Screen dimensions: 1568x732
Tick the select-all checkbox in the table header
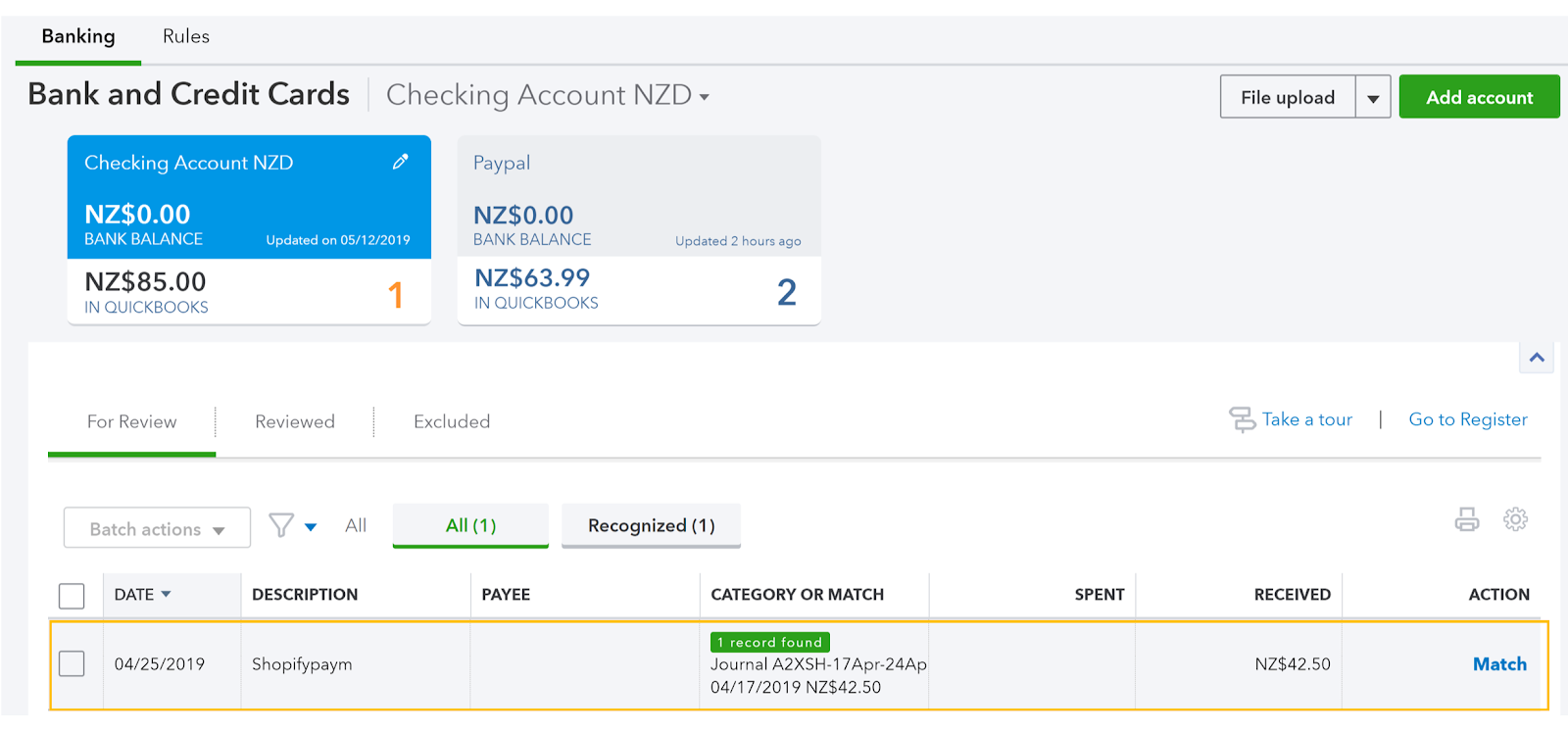[x=72, y=595]
